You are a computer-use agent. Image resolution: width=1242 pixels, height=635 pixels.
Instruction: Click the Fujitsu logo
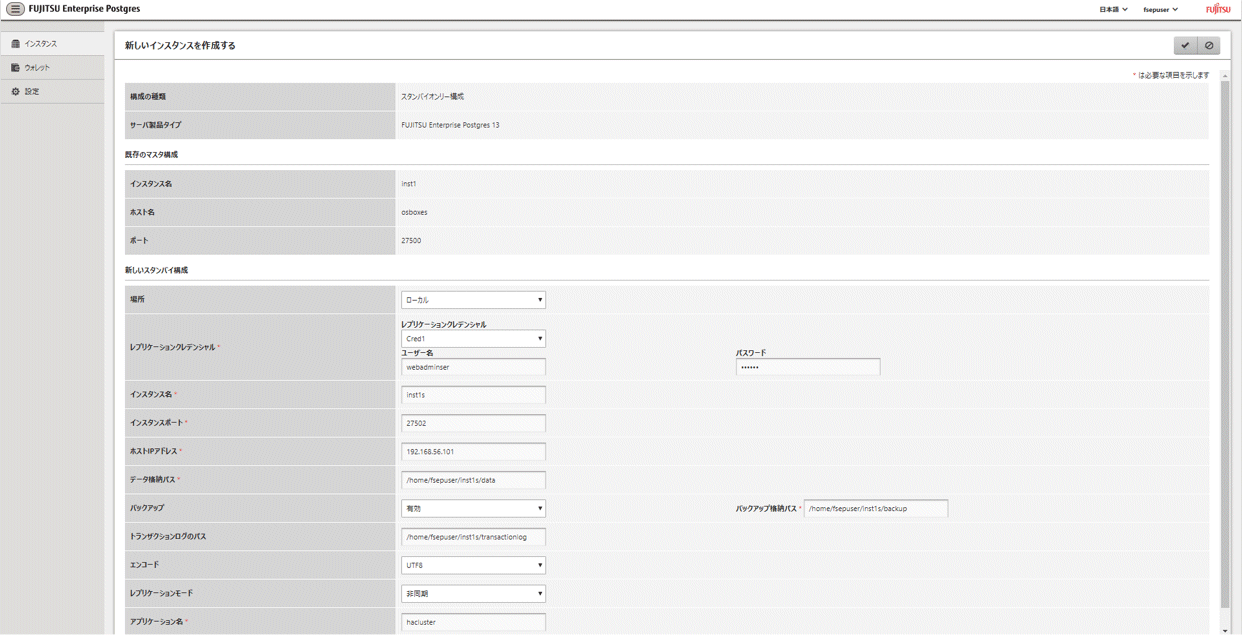tap(1218, 9)
